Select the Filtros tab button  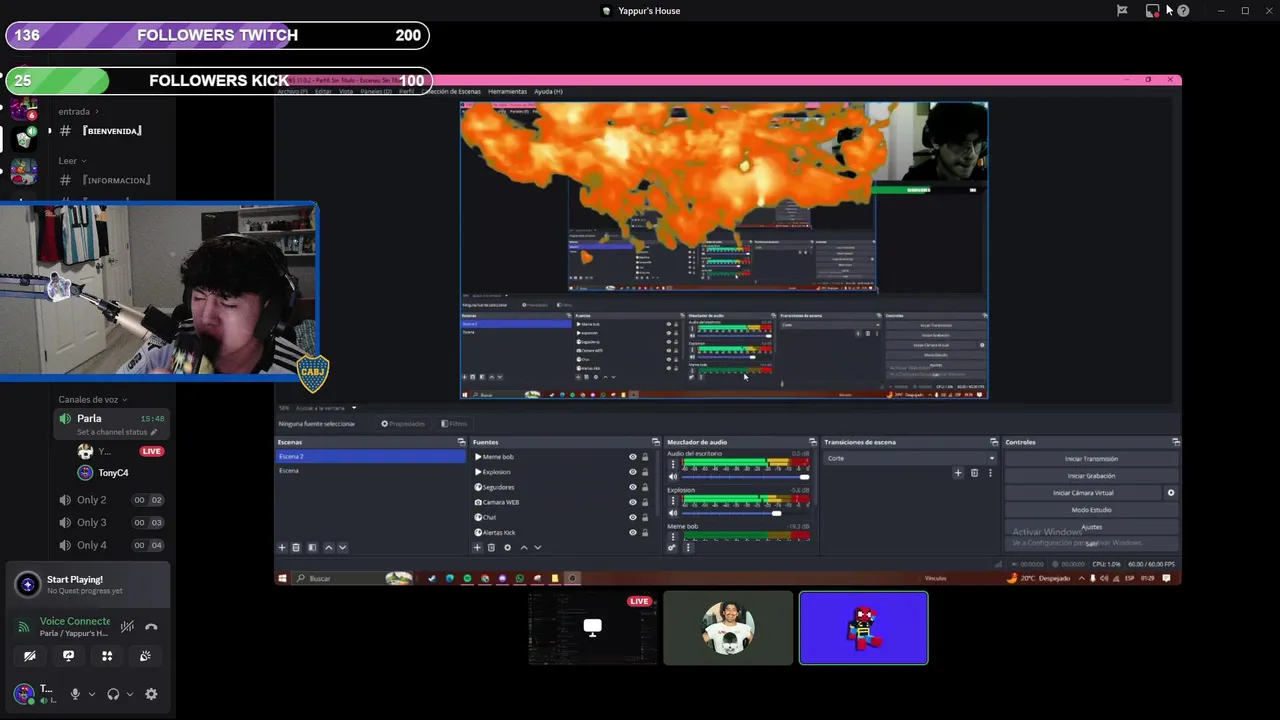pos(454,424)
